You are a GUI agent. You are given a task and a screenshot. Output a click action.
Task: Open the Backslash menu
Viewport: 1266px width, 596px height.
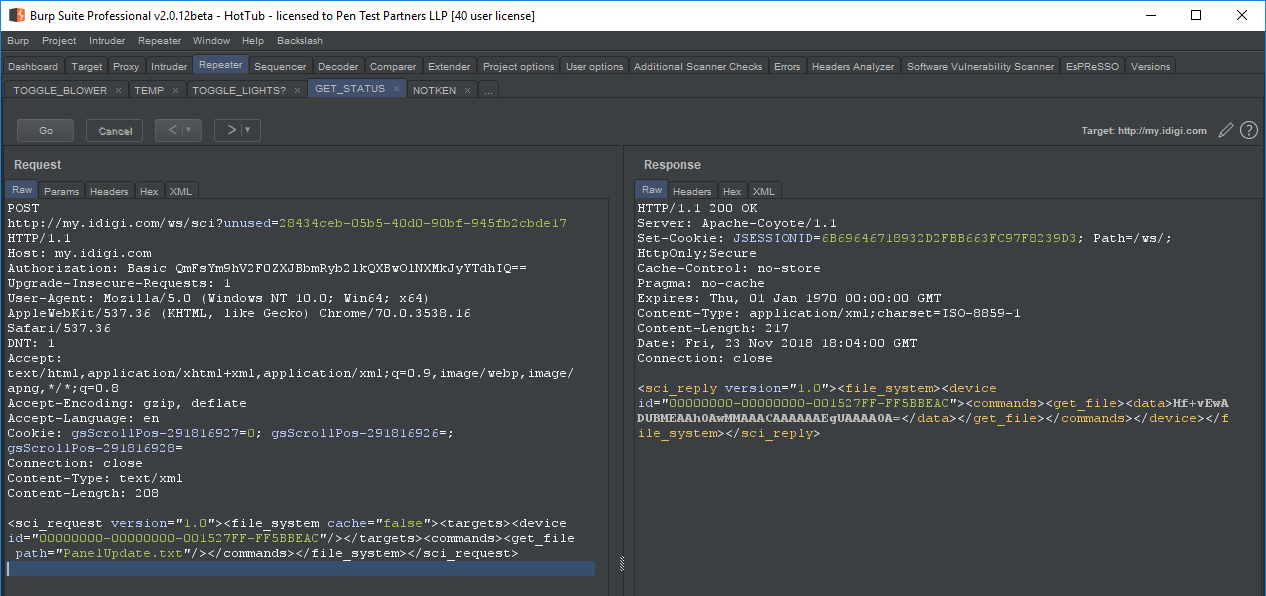point(300,41)
